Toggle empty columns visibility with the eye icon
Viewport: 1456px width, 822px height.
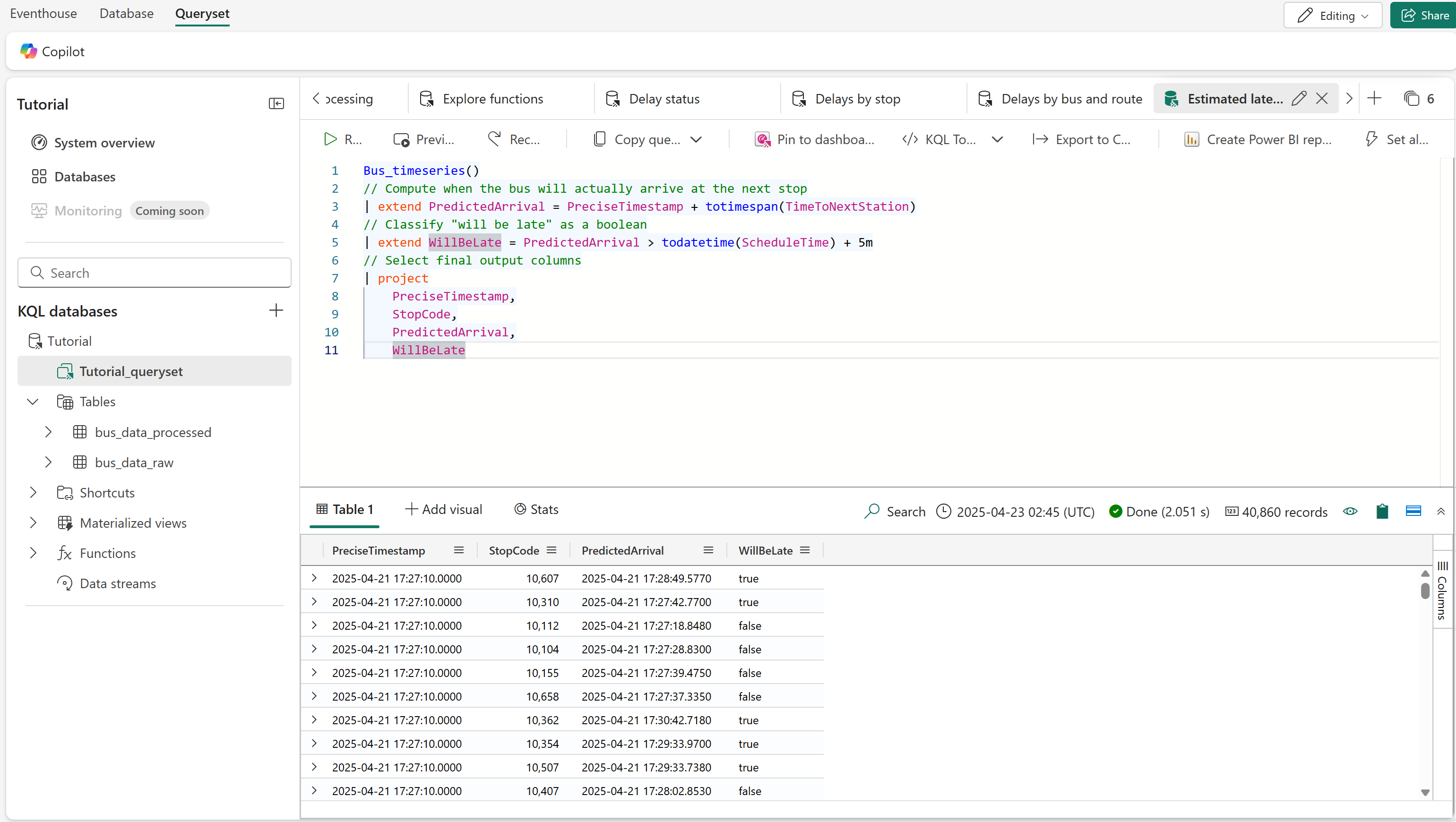pos(1350,511)
